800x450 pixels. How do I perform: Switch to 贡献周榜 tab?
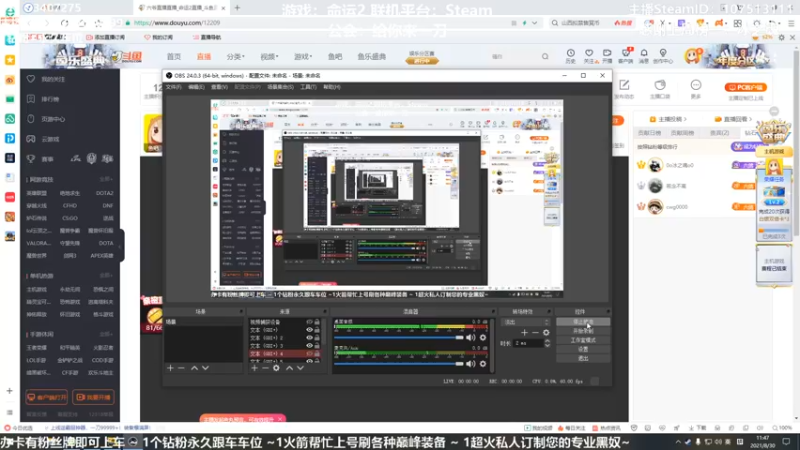682,133
